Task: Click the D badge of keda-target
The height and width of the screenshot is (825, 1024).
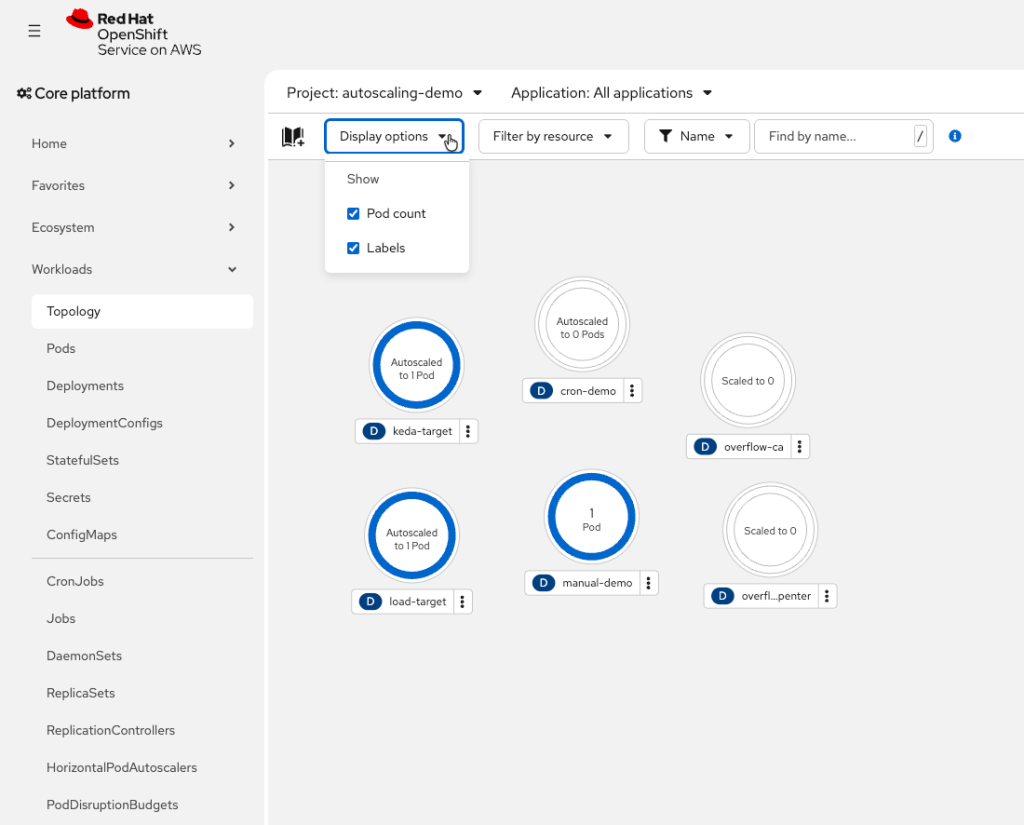Action: (x=374, y=431)
